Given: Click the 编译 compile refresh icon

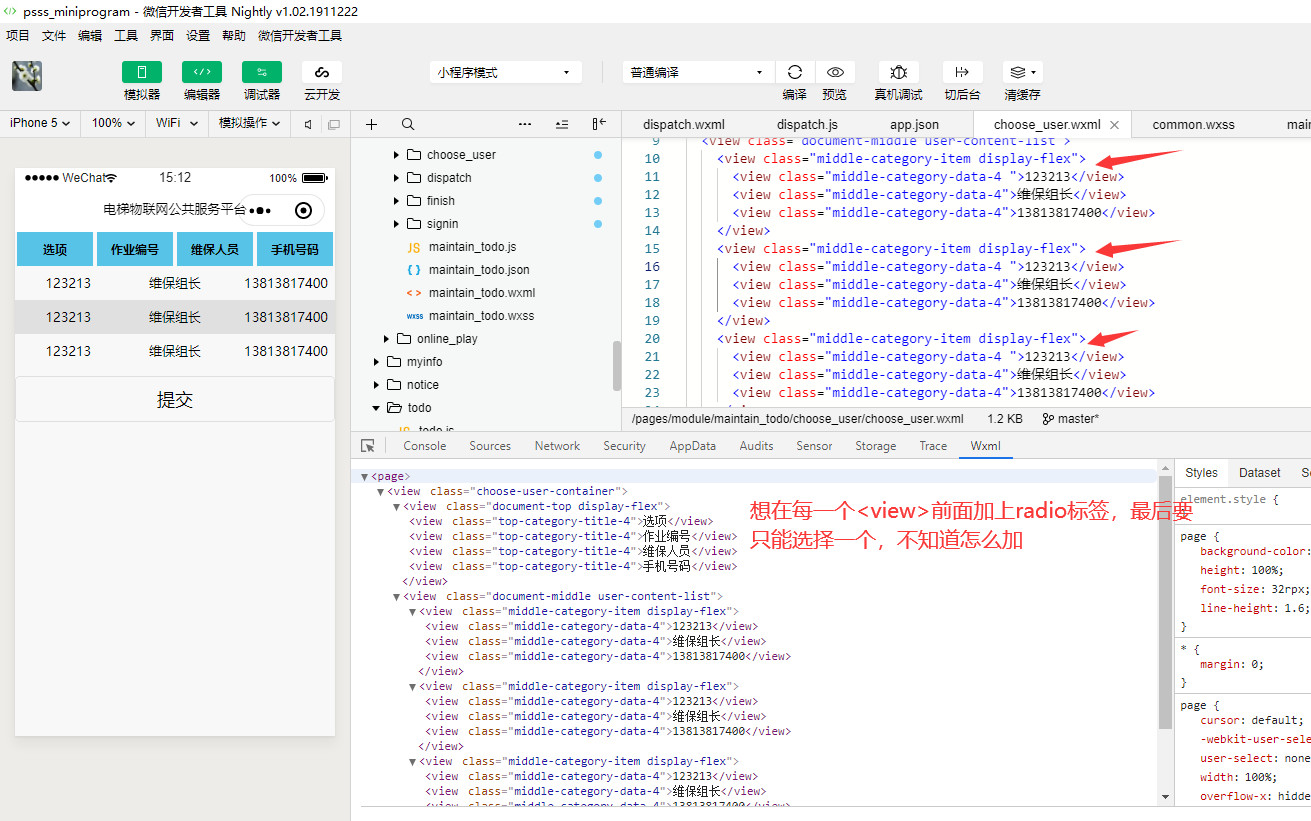Looking at the screenshot, I should (x=795, y=72).
